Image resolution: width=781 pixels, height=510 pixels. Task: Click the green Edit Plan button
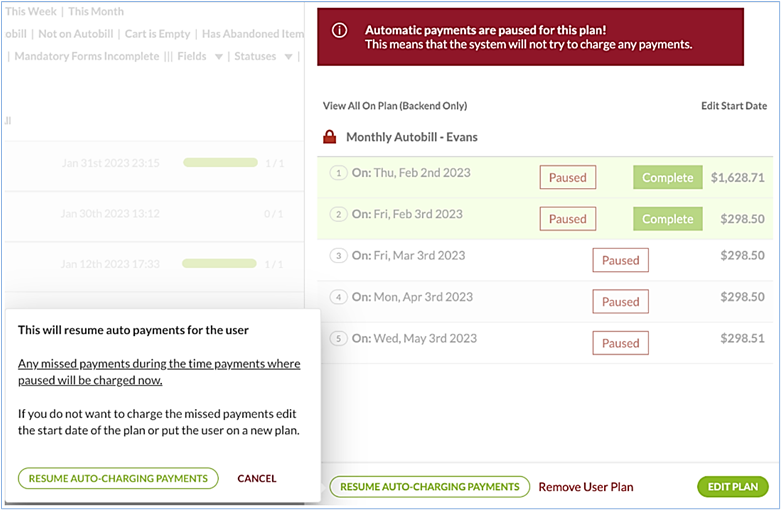pos(732,487)
